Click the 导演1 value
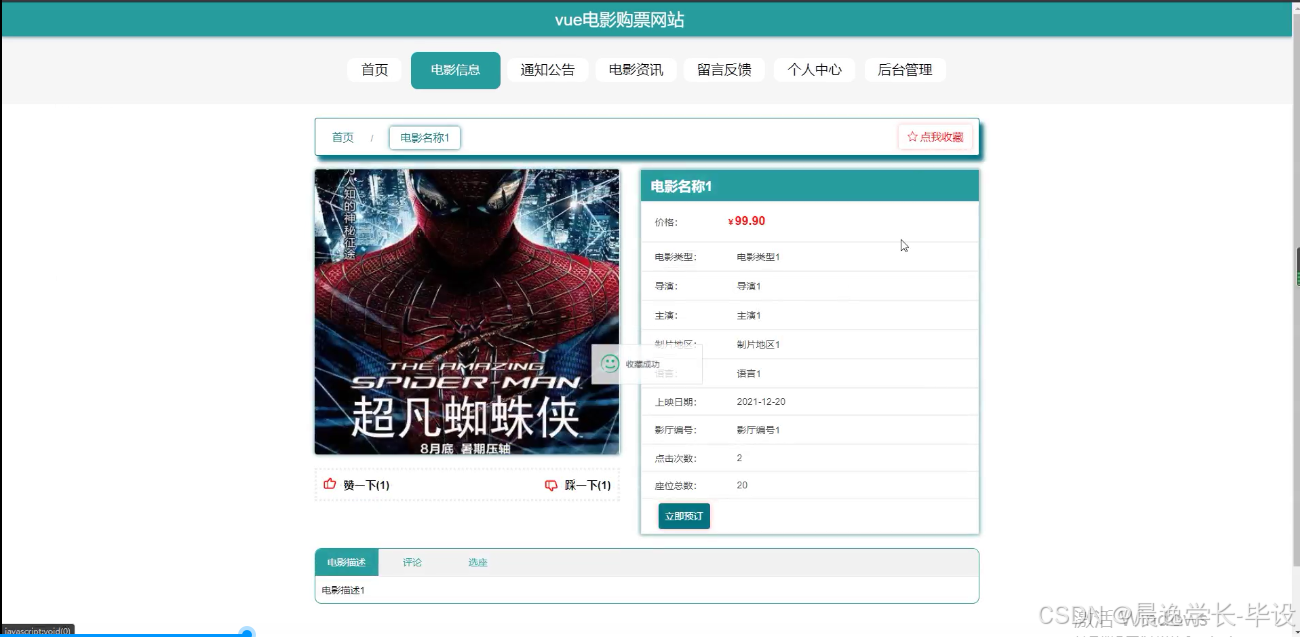Image resolution: width=1300 pixels, height=637 pixels. click(x=749, y=286)
